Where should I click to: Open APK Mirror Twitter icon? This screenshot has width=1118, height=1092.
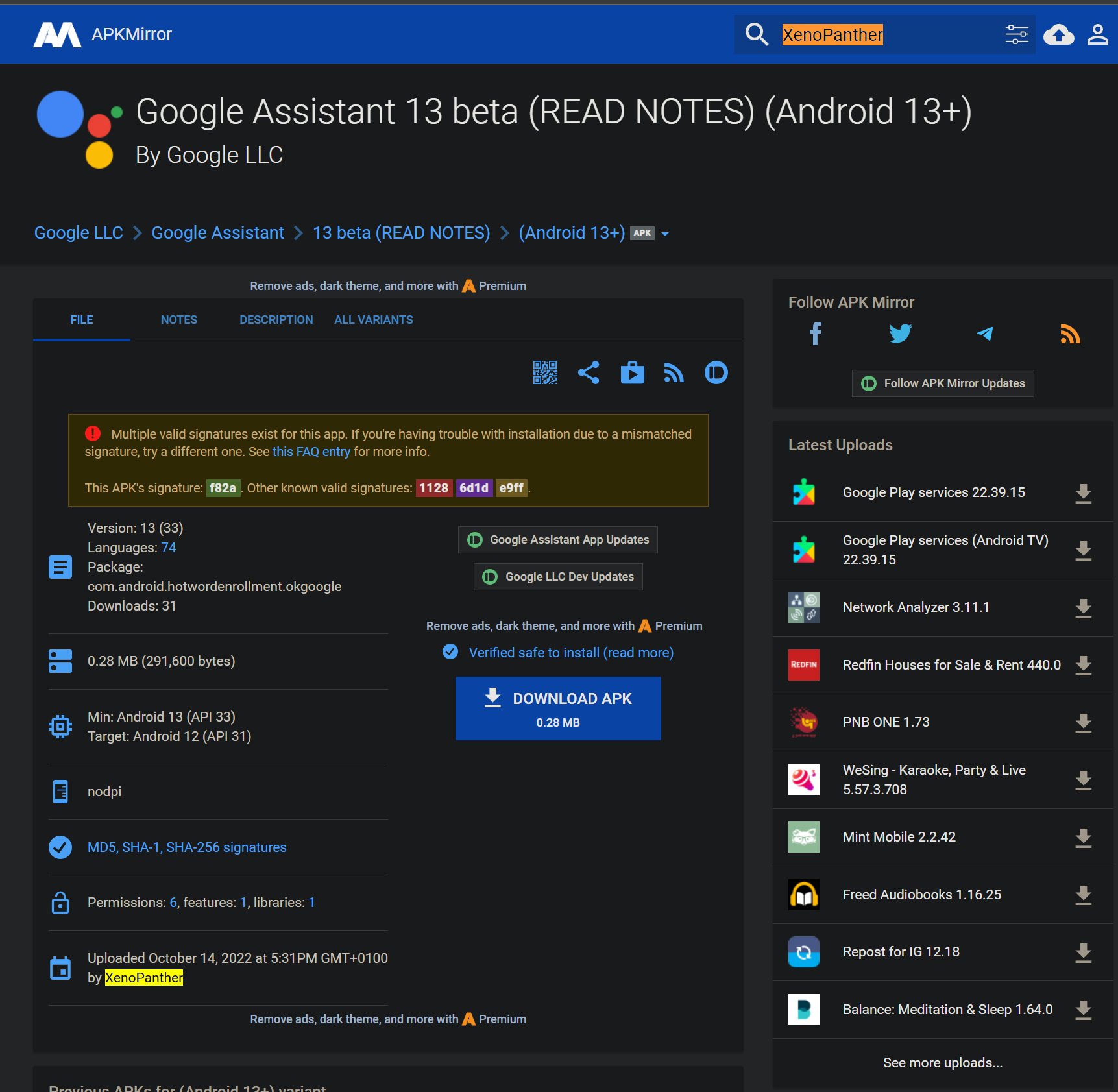[x=900, y=334]
